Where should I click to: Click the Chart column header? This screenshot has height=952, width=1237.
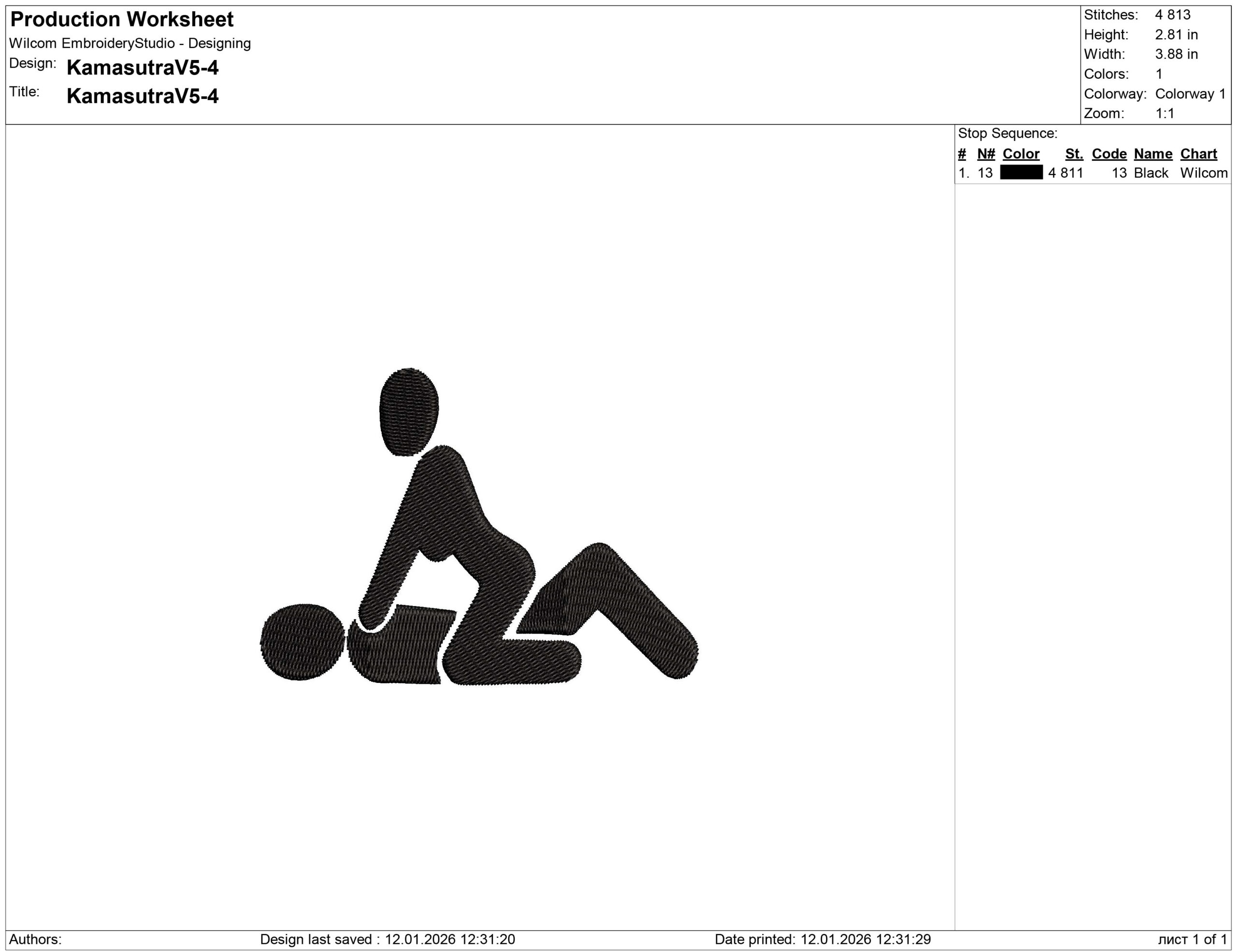click(1198, 154)
